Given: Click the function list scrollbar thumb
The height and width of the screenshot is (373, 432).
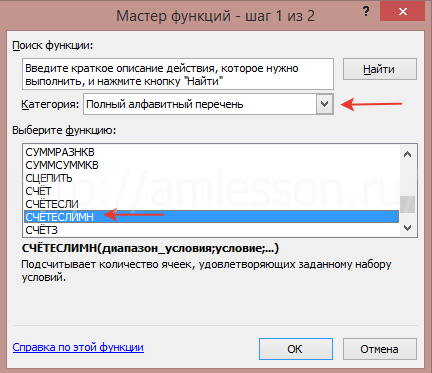Looking at the screenshot, I should coord(407,204).
